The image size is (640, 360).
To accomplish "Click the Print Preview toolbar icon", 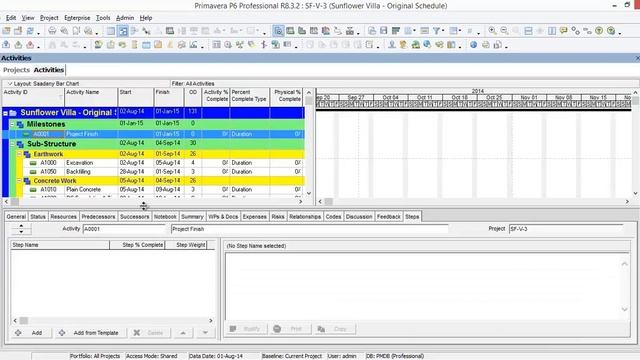I will point(64,31).
